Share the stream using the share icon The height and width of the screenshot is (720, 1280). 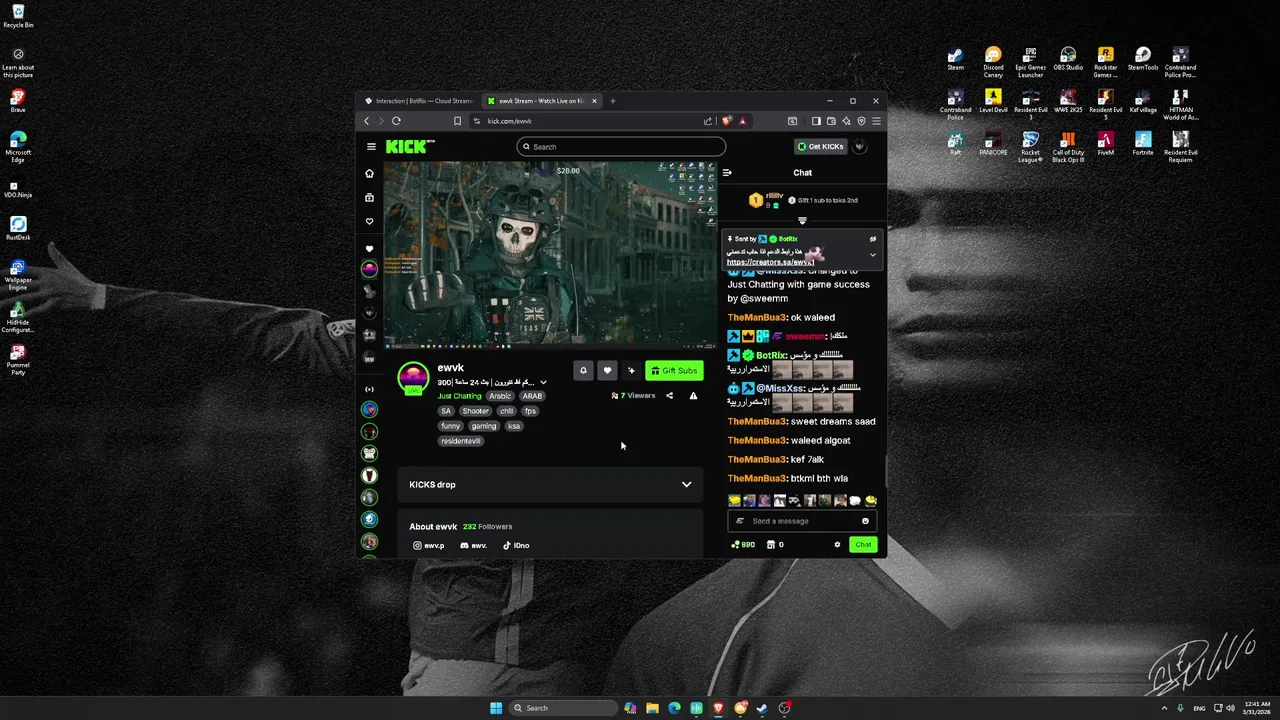pos(669,396)
